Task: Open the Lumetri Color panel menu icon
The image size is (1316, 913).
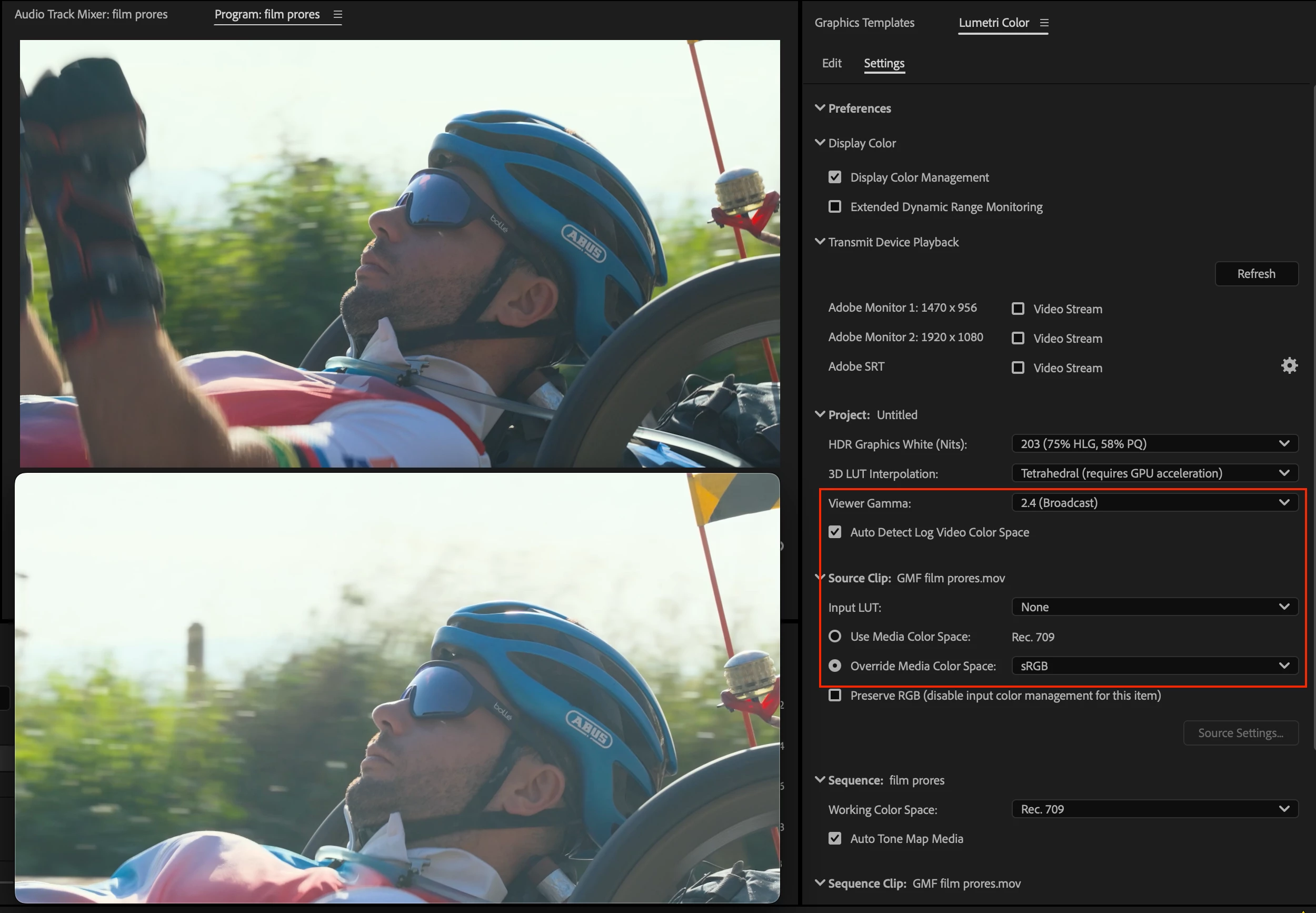Action: coord(1044,23)
